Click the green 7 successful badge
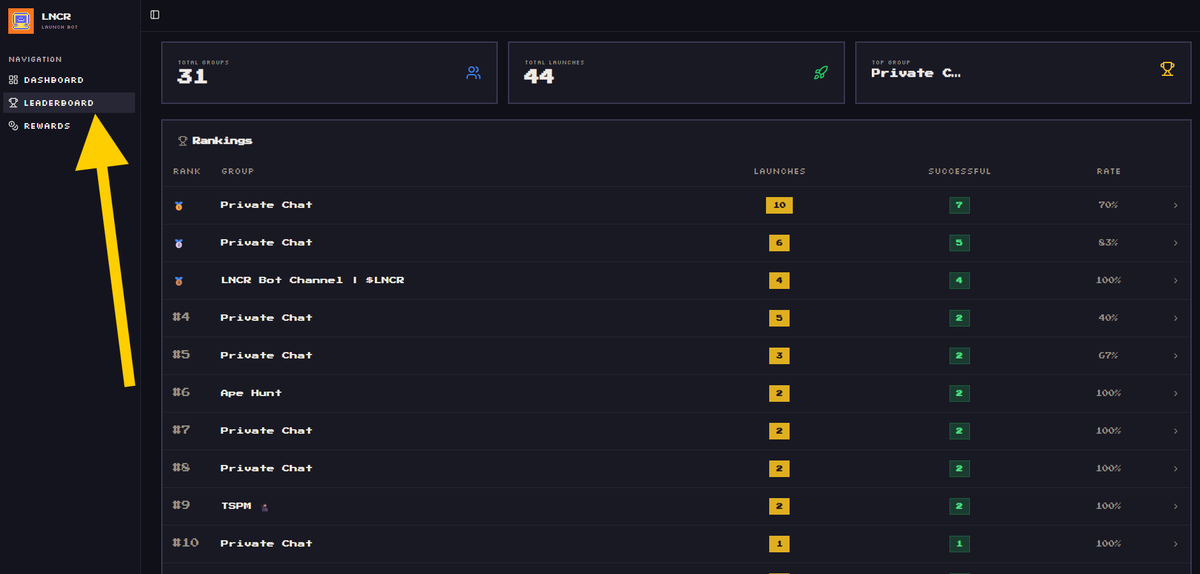Screen dimensions: 1200x574 (959, 205)
